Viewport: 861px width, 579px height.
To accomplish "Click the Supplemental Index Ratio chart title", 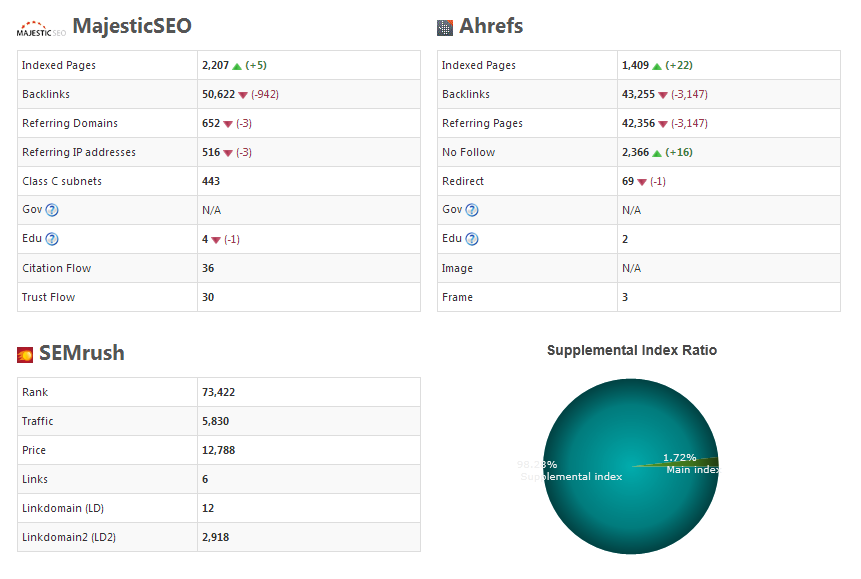I will tap(631, 351).
